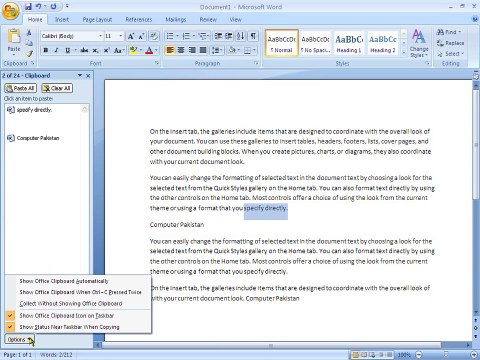This screenshot has height=360, width=480.
Task: Center the paragraph text
Action: click(x=181, y=50)
